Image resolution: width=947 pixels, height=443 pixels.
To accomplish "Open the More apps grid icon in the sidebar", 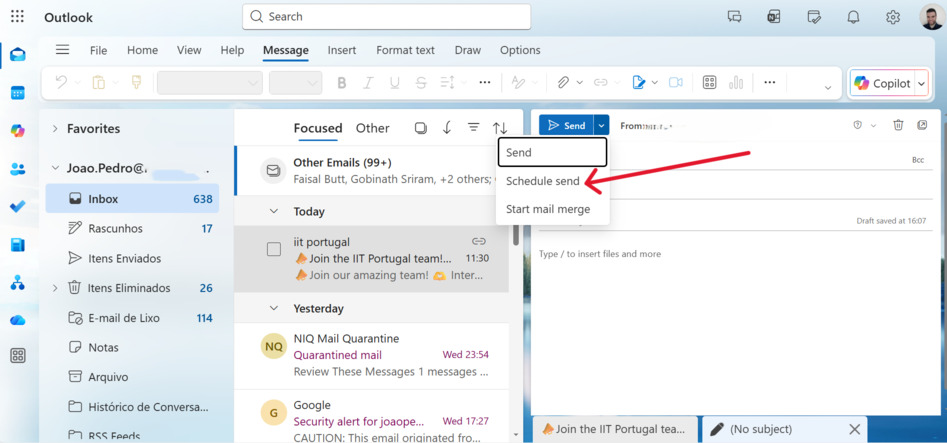I will [18, 356].
